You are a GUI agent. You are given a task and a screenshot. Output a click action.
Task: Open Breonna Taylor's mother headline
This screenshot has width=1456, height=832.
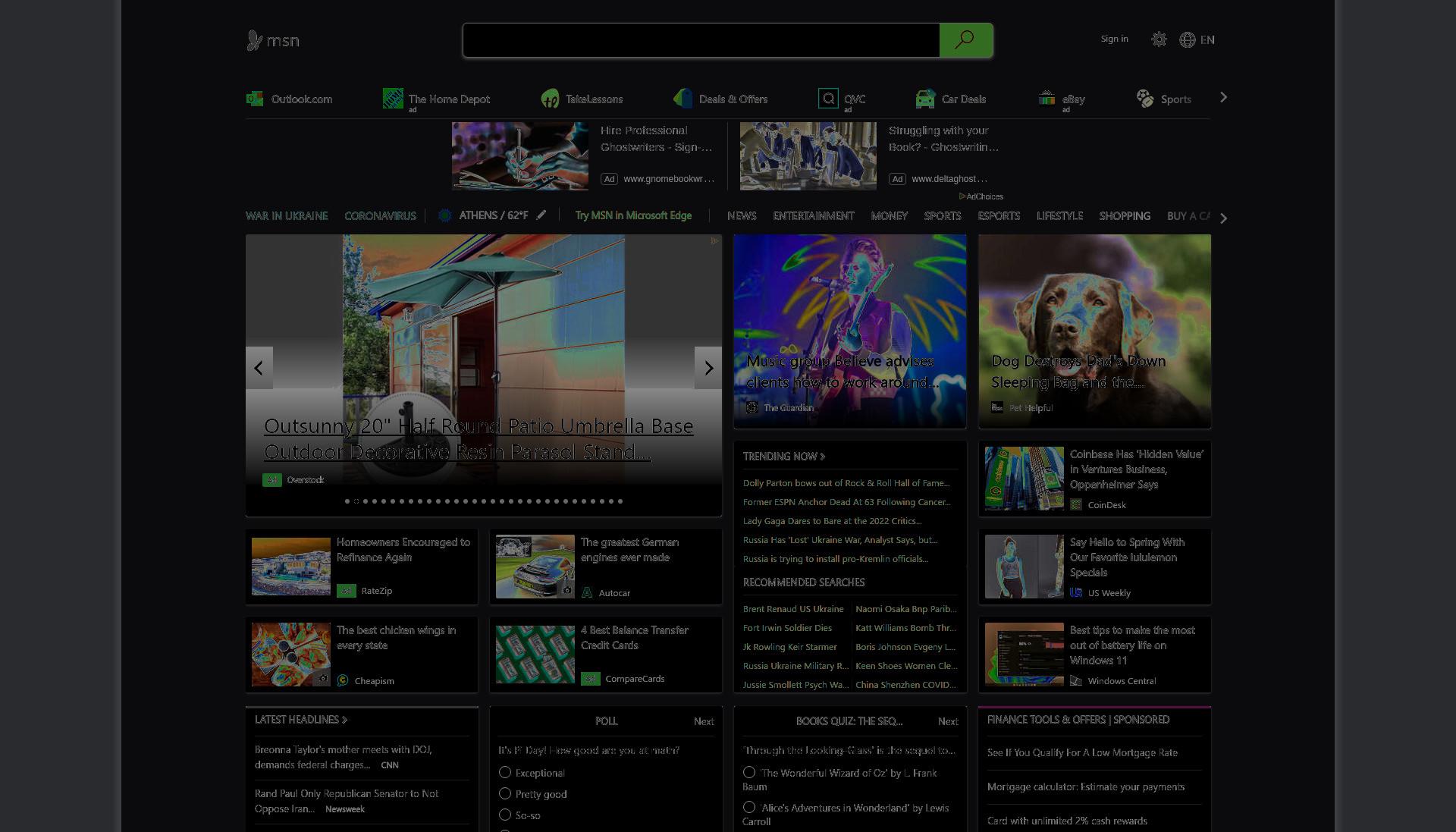[x=344, y=757]
